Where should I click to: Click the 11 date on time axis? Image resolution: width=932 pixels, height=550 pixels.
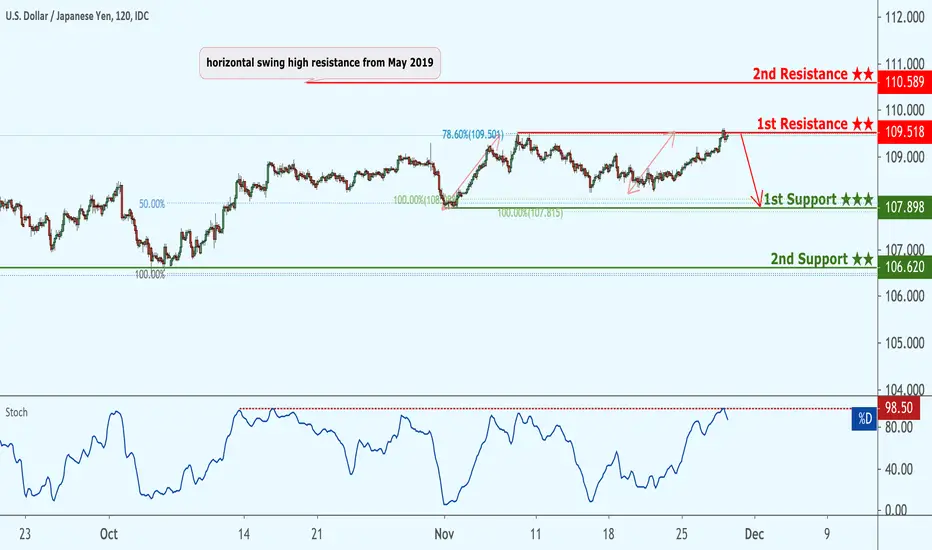[536, 534]
